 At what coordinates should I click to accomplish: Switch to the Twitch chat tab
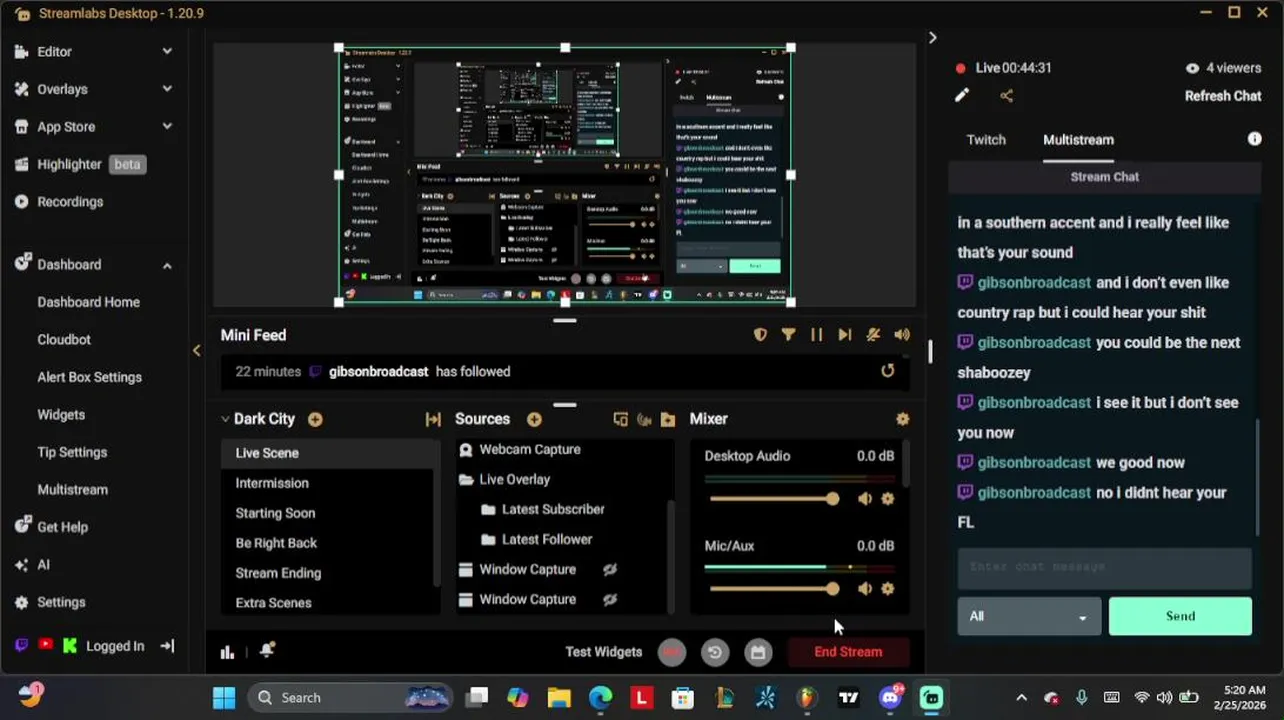pos(986,140)
